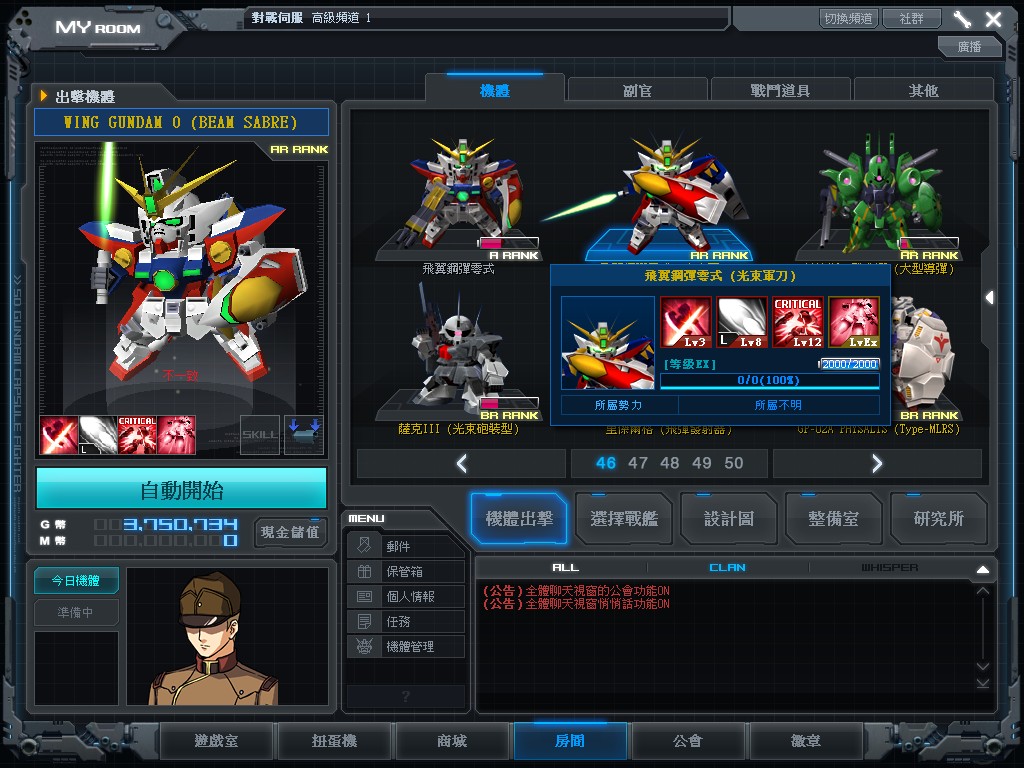Image resolution: width=1024 pixels, height=768 pixels.
Task: Click CRITICAL skill icon under unit preview
Action: pyautogui.click(x=137, y=434)
